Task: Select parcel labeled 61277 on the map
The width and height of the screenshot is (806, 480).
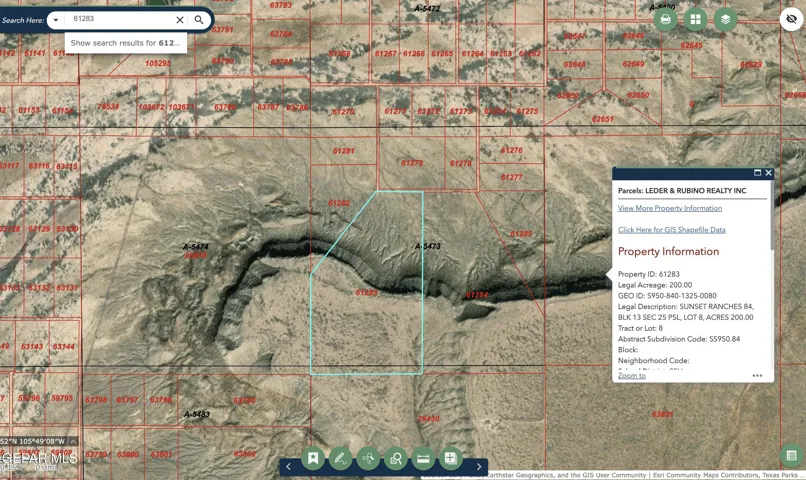Action: tap(511, 177)
